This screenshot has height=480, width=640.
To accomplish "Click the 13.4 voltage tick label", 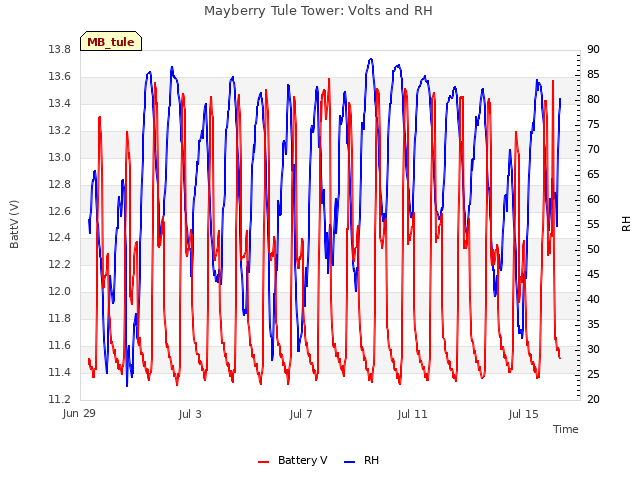I will (x=59, y=104).
